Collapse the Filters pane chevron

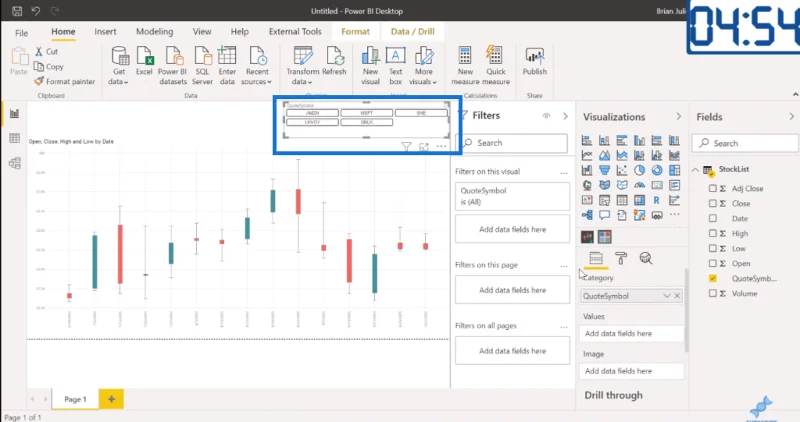pyautogui.click(x=565, y=116)
